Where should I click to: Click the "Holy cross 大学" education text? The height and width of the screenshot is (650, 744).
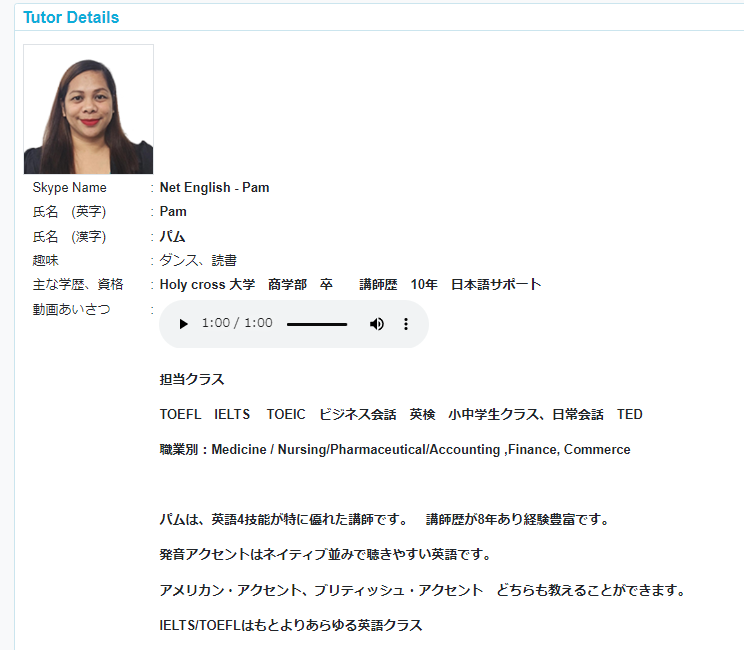(207, 285)
